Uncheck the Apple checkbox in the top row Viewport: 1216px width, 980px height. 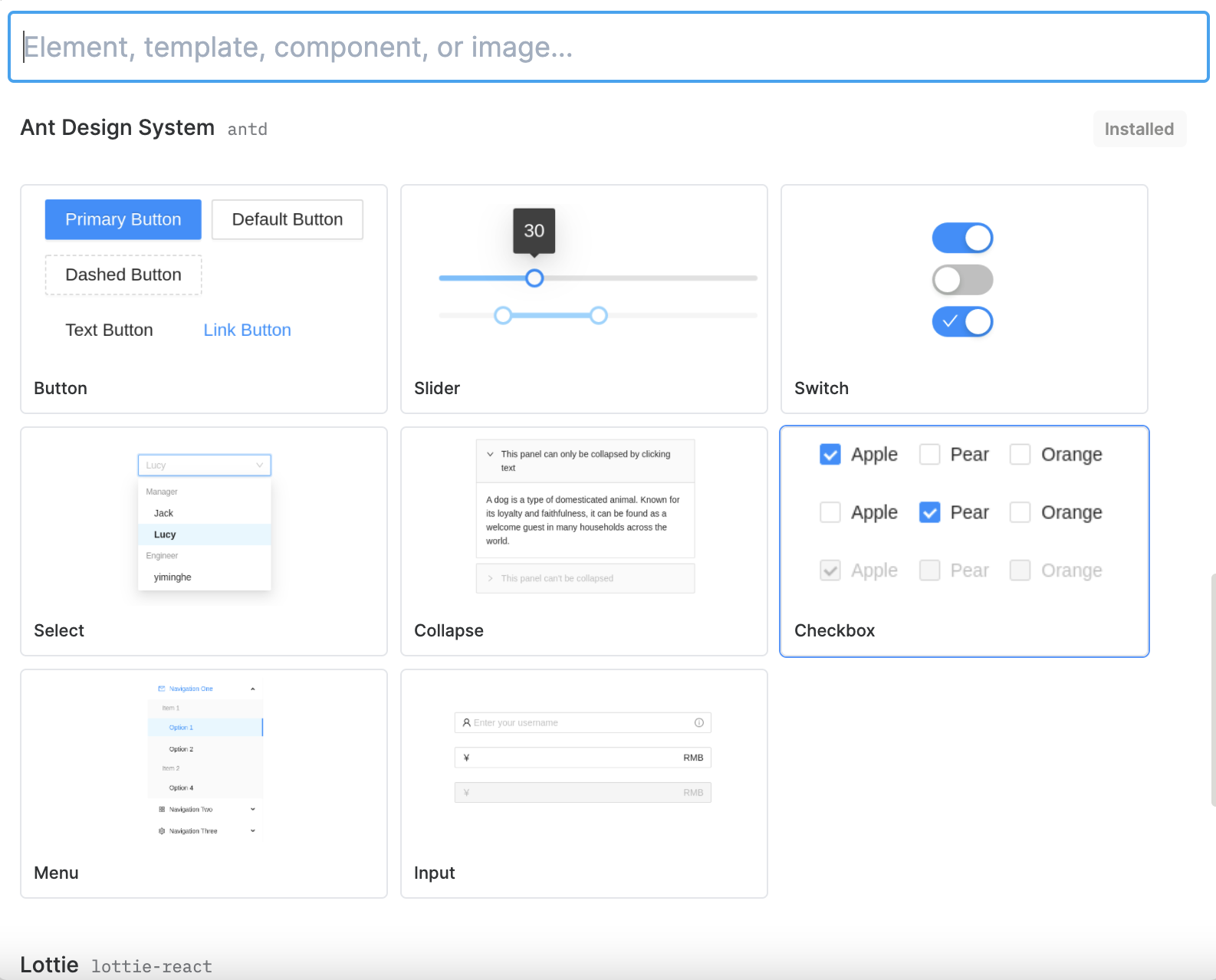[830, 454]
